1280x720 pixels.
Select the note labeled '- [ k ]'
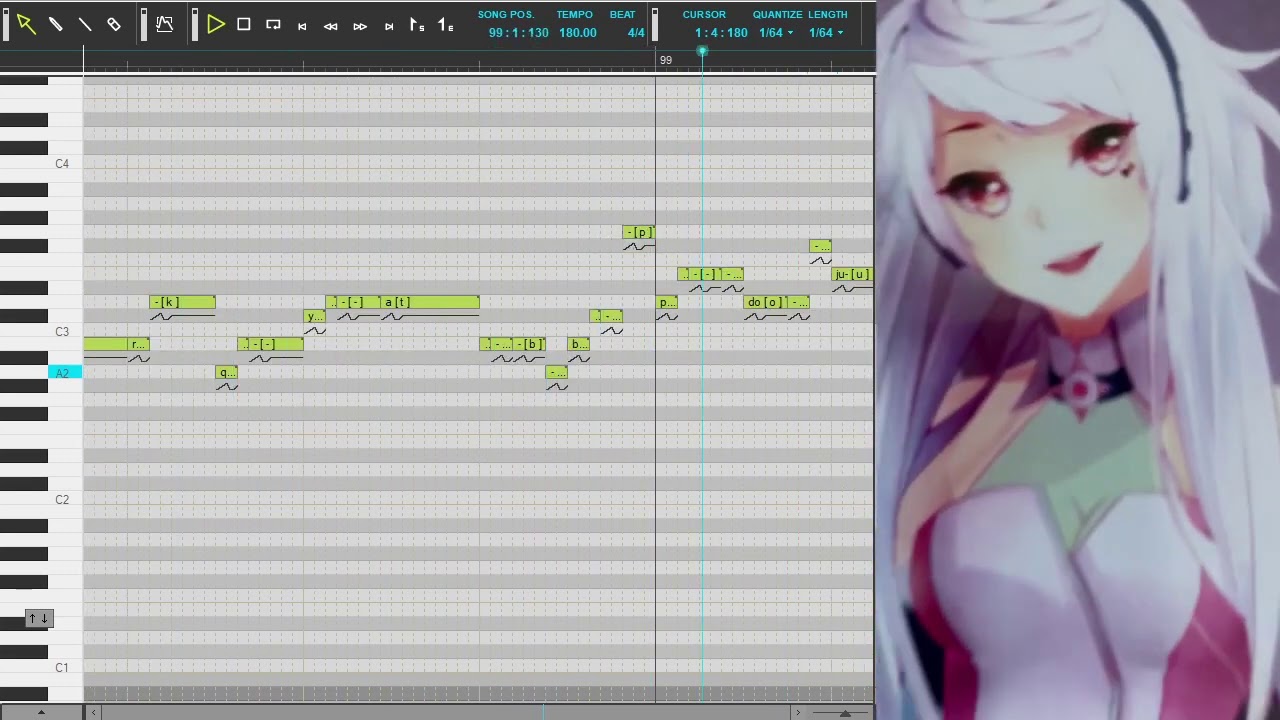click(x=182, y=302)
